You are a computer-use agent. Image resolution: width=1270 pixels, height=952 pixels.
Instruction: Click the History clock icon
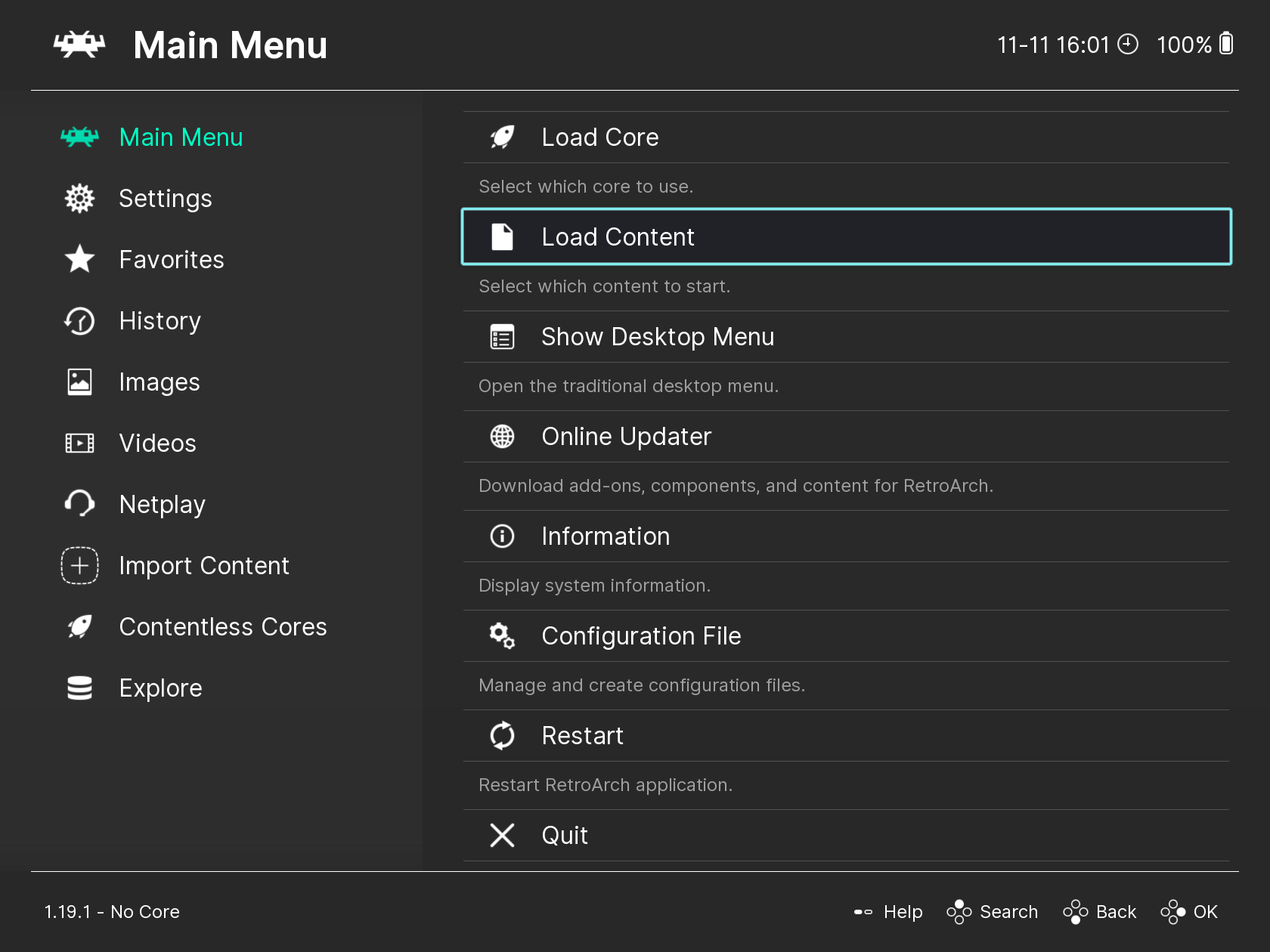tap(79, 320)
